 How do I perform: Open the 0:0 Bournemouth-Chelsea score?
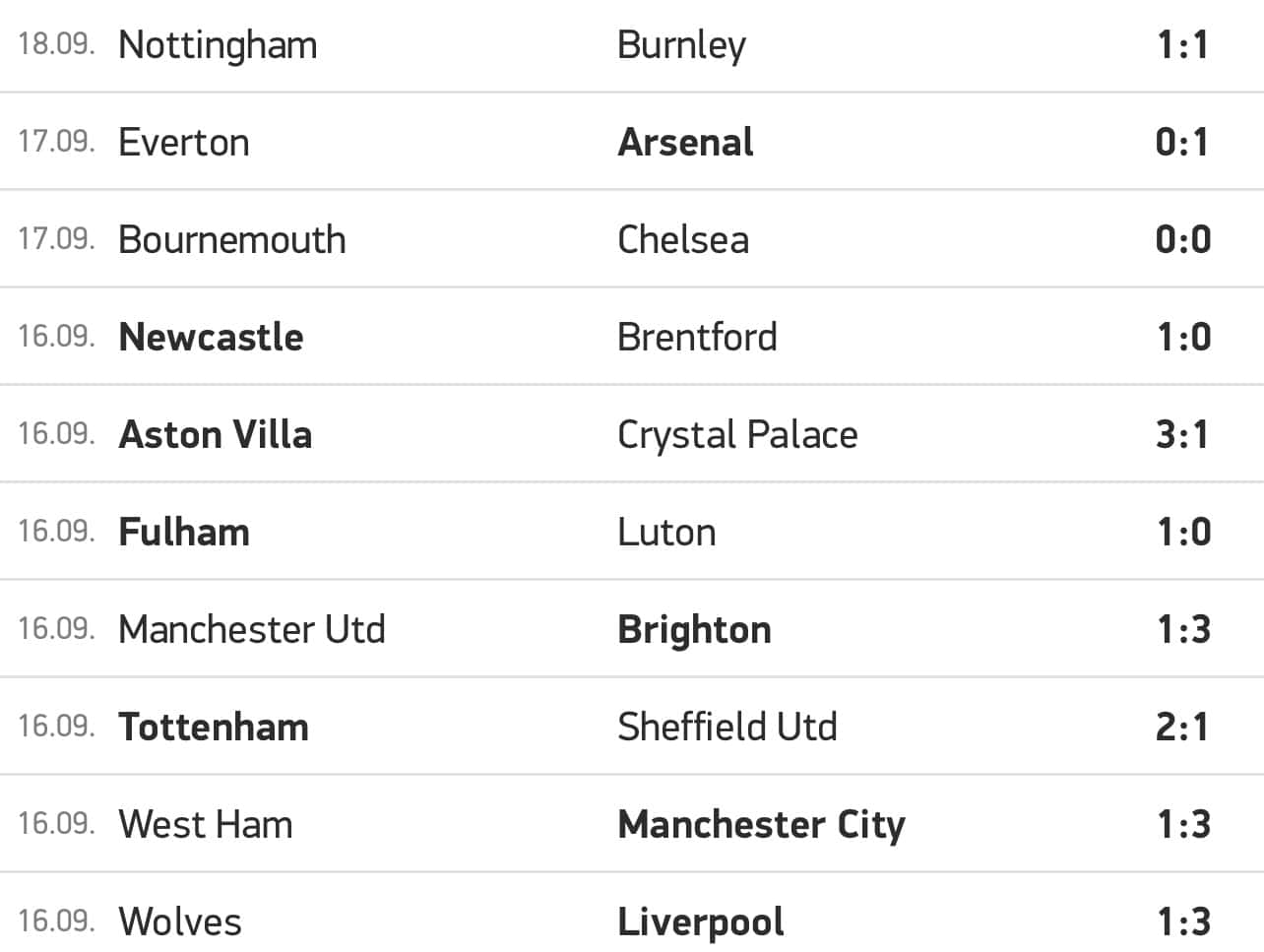click(1182, 240)
